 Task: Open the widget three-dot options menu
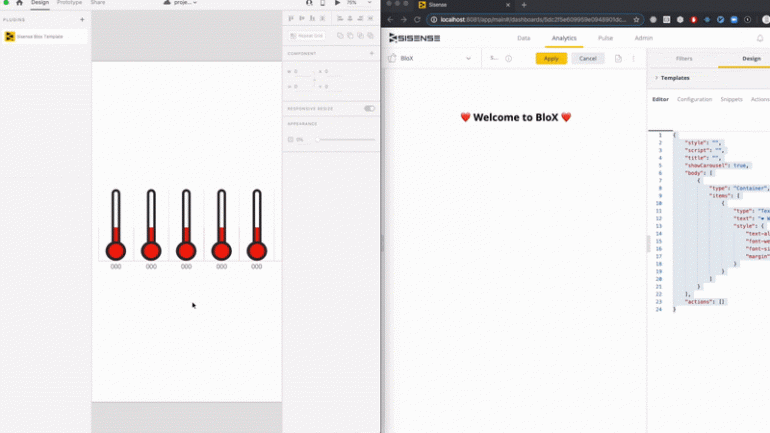(x=633, y=59)
